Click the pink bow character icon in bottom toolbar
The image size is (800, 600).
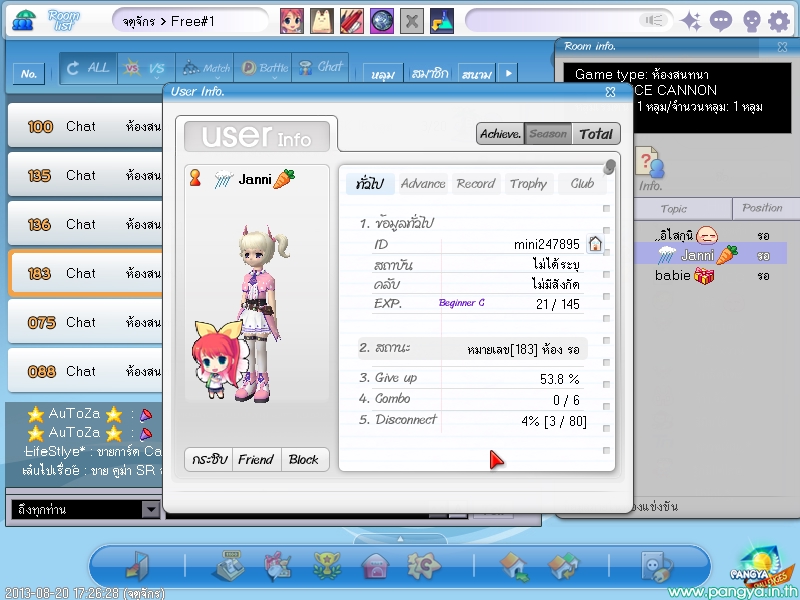pos(277,566)
